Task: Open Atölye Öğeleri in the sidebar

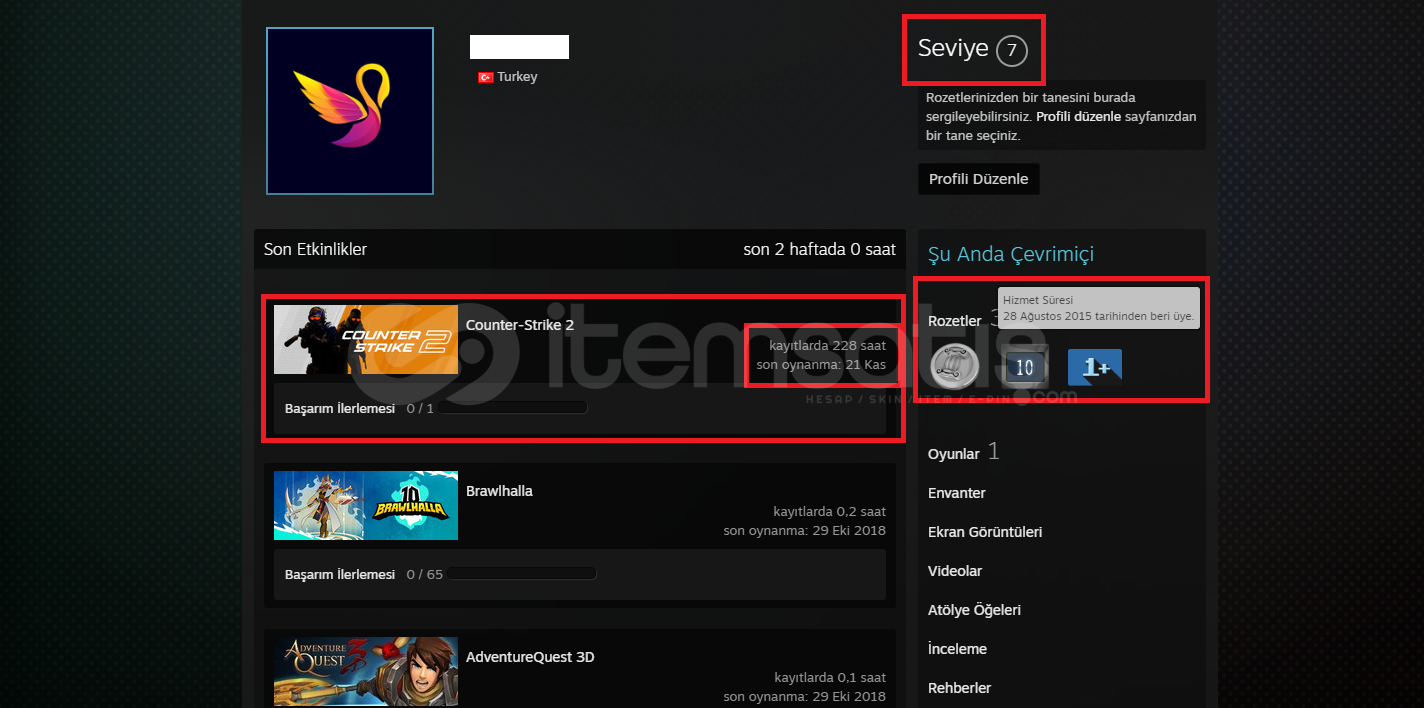Action: click(x=974, y=610)
